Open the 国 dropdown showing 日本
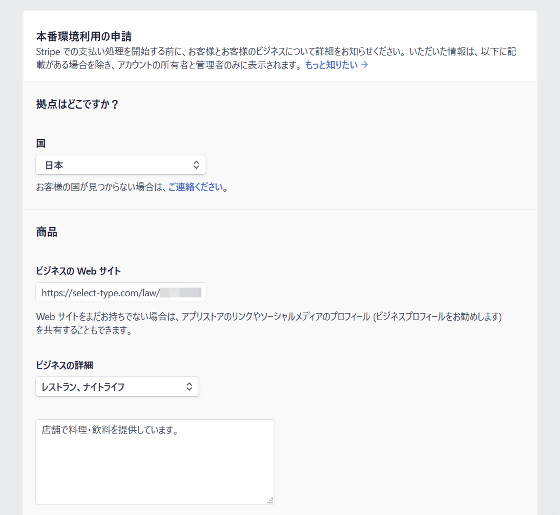 (121, 165)
